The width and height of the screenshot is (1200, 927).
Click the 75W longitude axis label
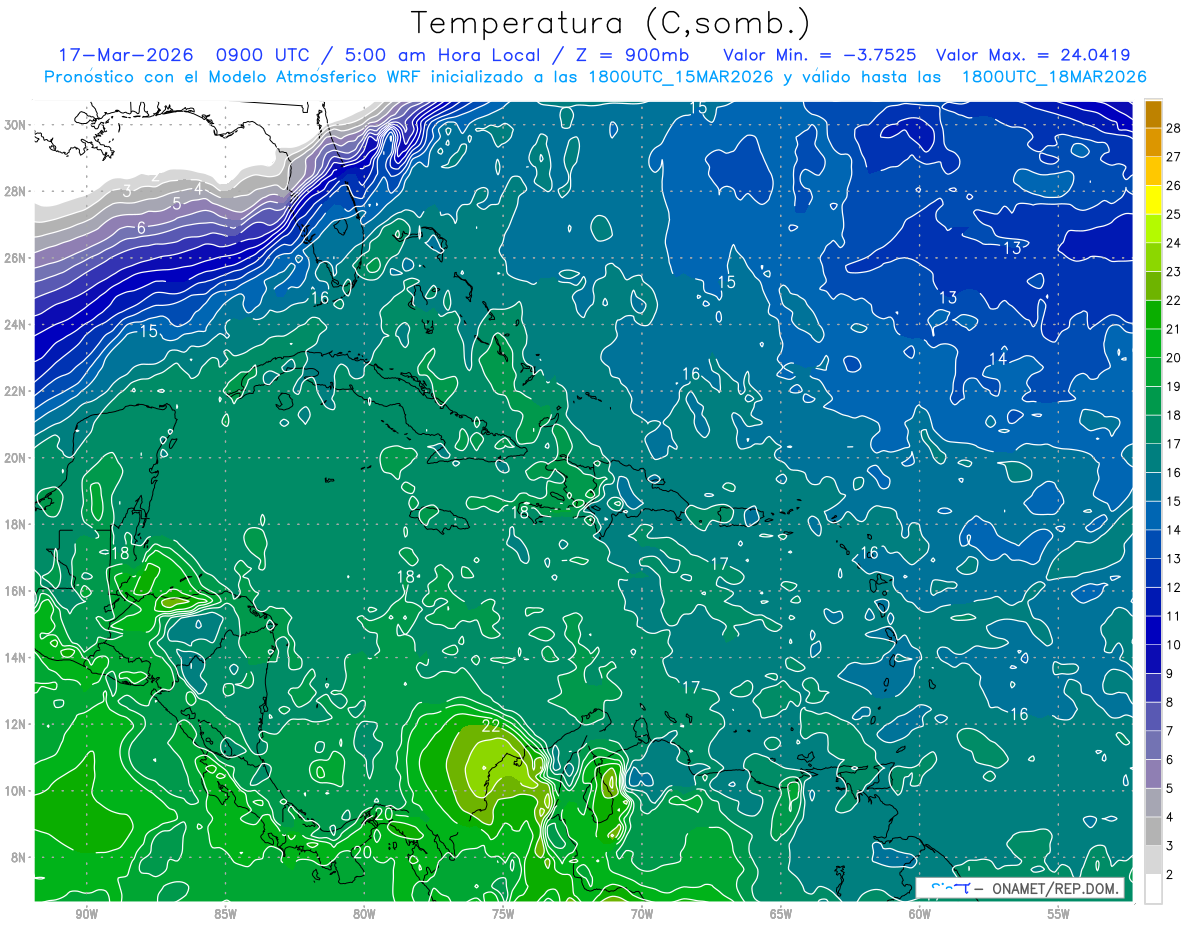click(503, 914)
